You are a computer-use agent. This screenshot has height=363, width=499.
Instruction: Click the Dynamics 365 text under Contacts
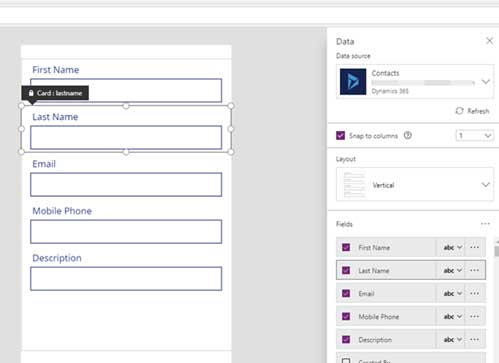[x=390, y=91]
